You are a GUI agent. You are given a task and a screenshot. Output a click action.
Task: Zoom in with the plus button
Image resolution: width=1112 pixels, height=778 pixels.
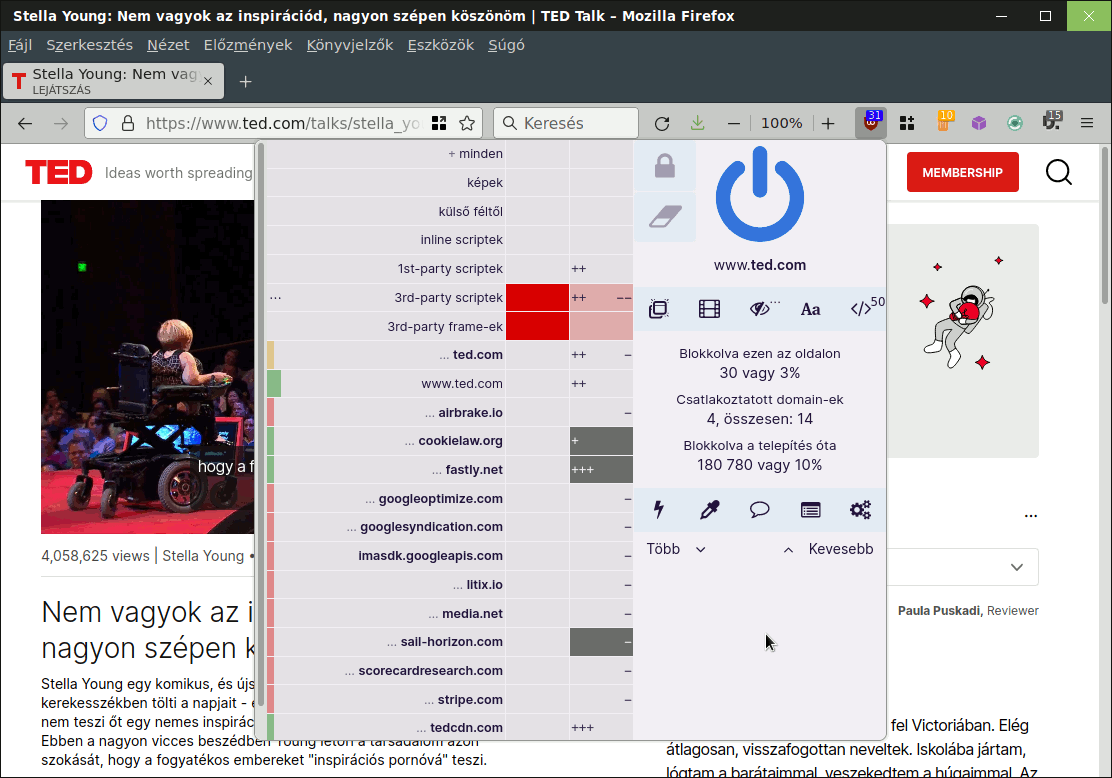[x=828, y=123]
